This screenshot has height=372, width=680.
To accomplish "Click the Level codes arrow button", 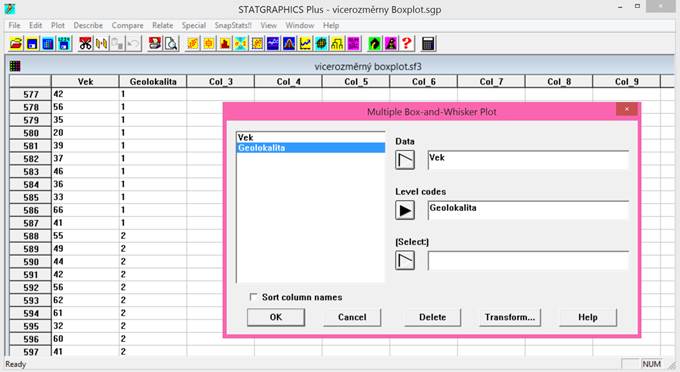I will coord(405,210).
